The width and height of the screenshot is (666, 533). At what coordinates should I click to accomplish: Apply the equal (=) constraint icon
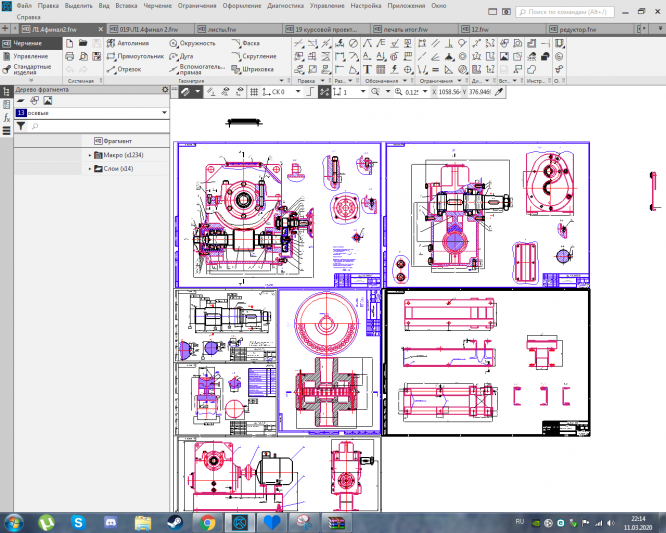pyautogui.click(x=435, y=69)
